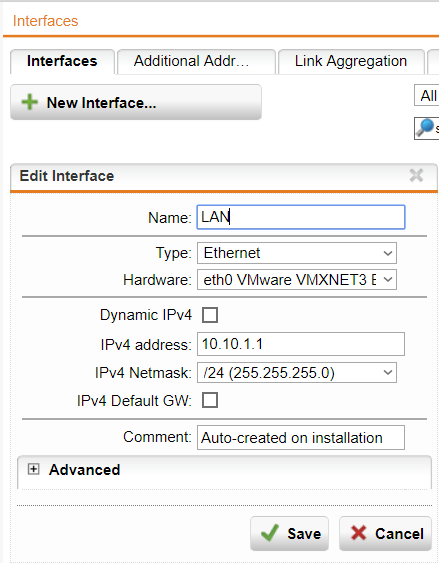Click the Comment field Auto-created on installation

coord(301,437)
